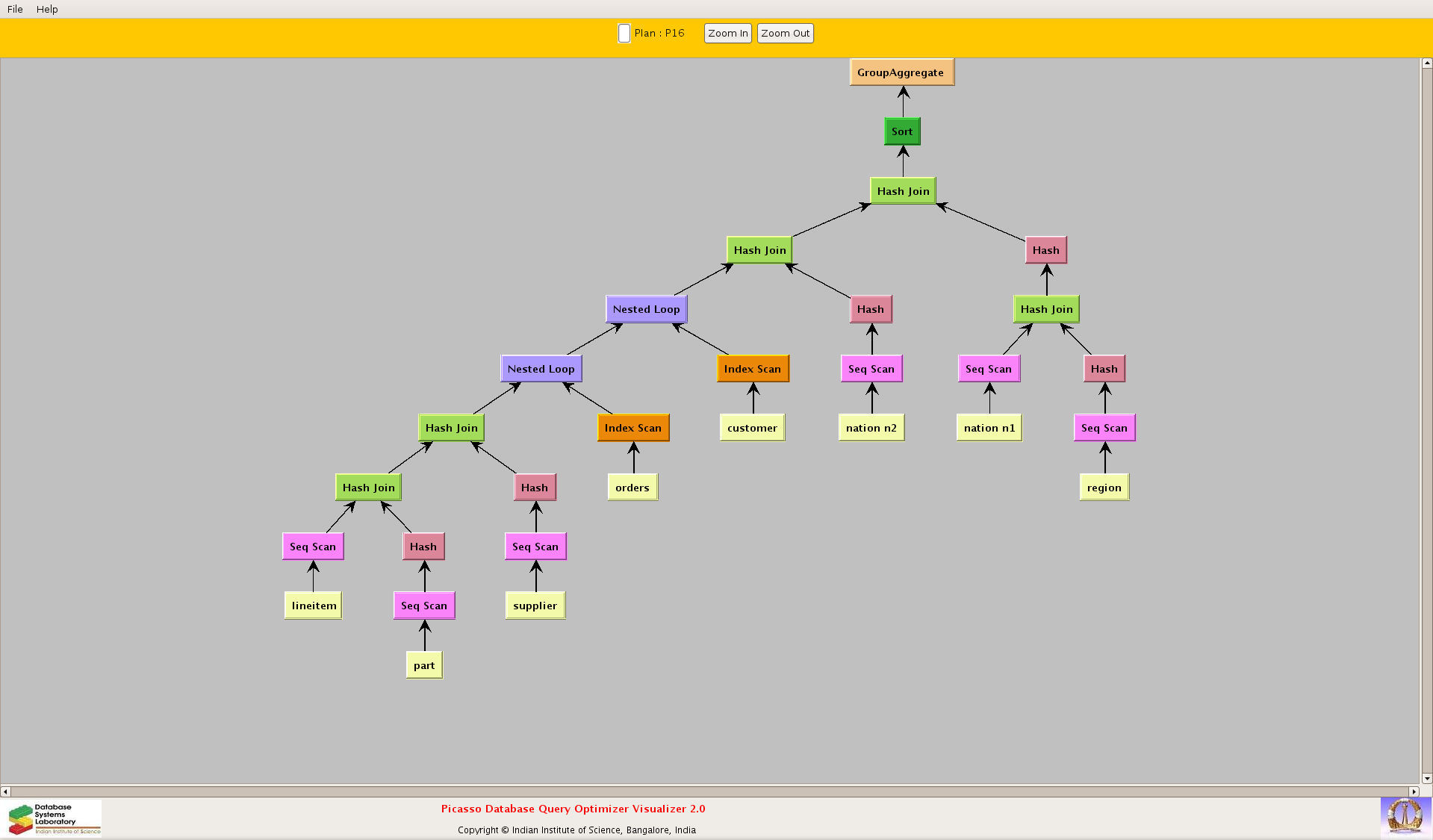Click the horizontal scrollbar left arrow
Viewport: 1433px width, 840px height.
click(6, 791)
